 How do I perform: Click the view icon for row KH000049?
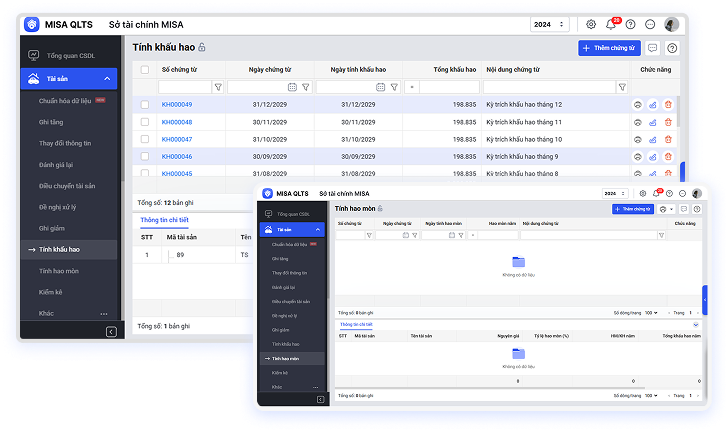point(637,104)
